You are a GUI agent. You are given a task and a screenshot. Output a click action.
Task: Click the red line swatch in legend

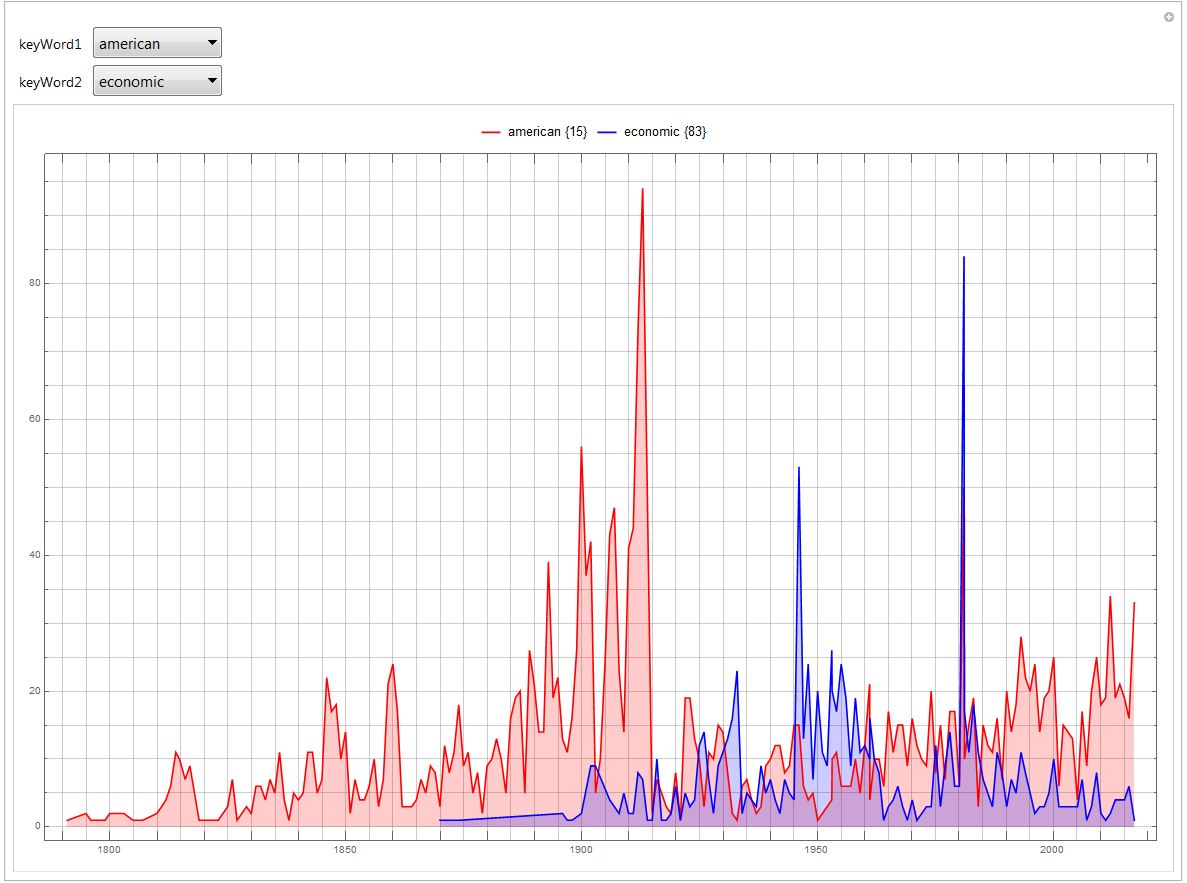coord(491,132)
